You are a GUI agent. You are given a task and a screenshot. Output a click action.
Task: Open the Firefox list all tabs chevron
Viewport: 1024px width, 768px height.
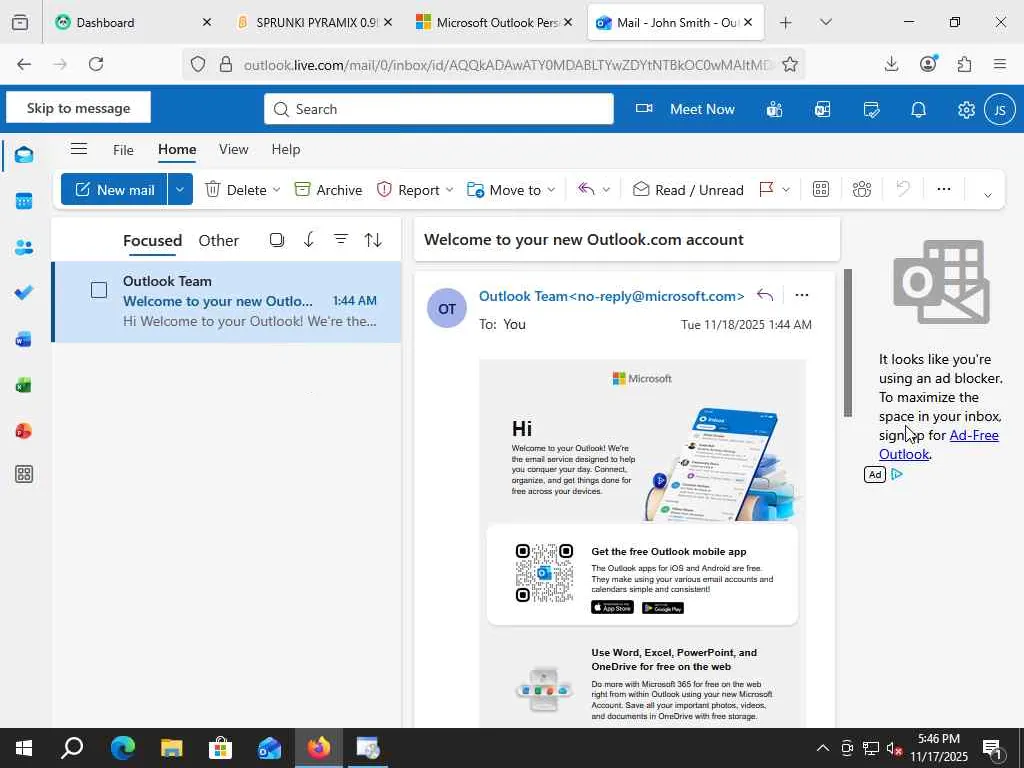click(825, 22)
